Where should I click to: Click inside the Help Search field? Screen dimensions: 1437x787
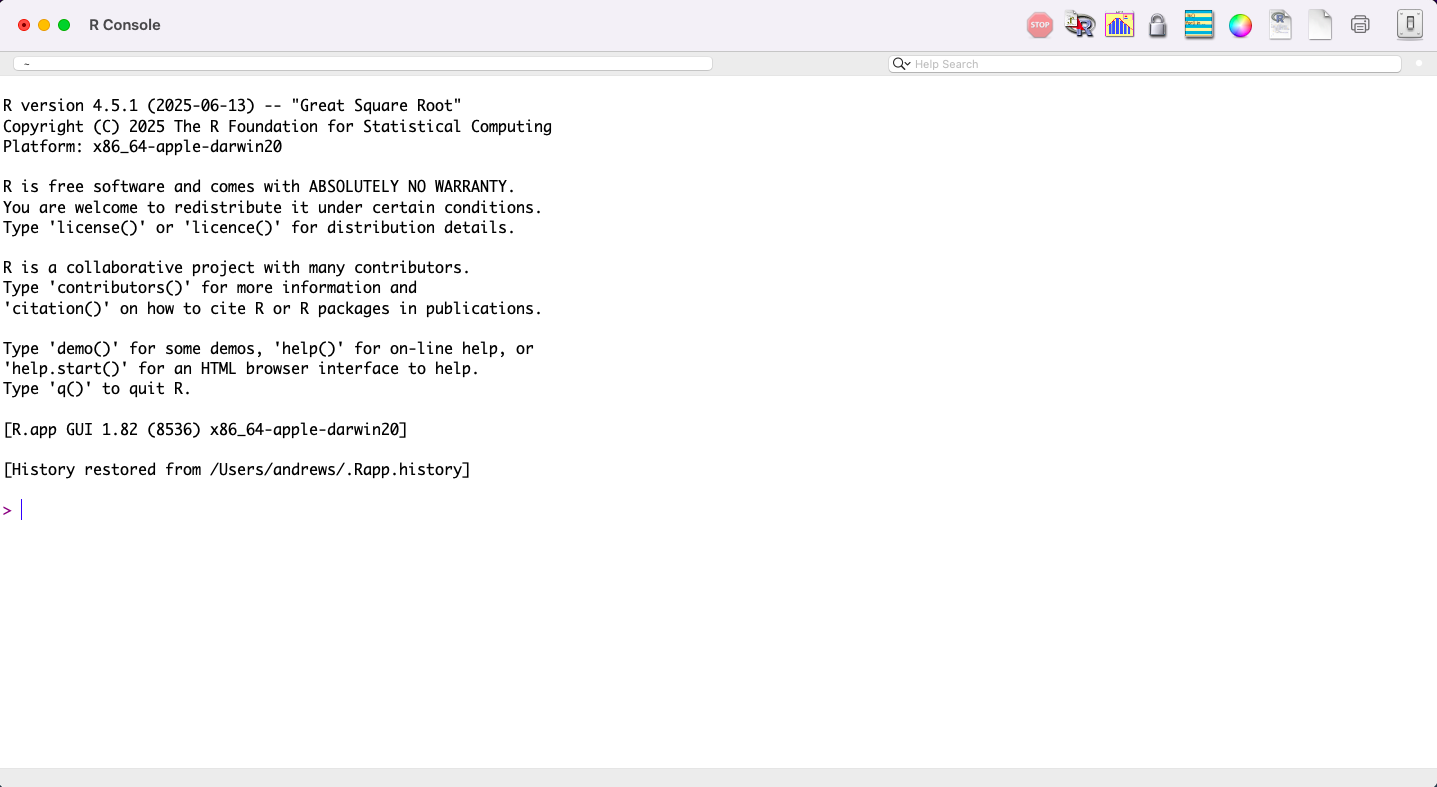(1150, 64)
